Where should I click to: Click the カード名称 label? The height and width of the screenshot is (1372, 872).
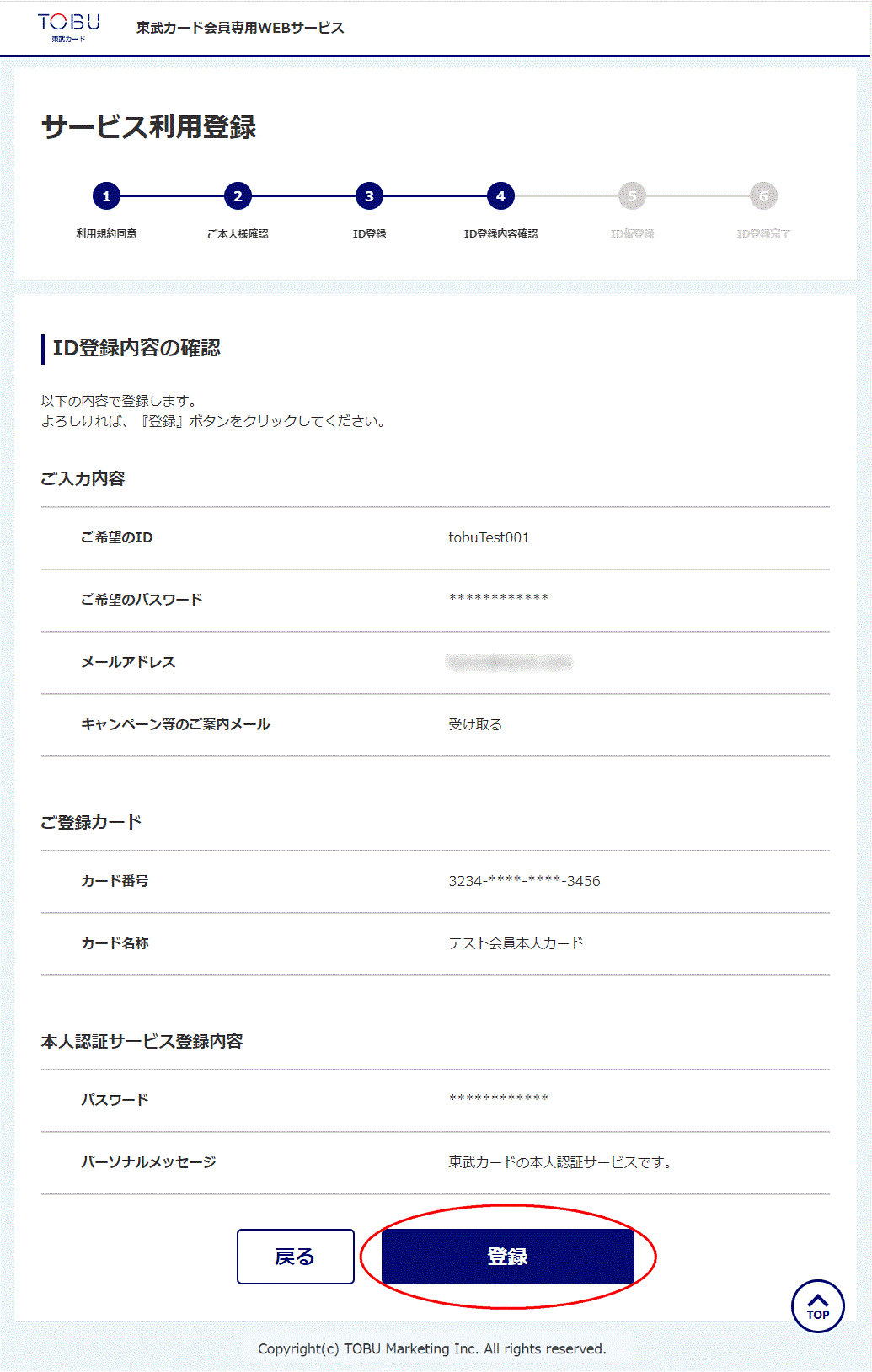coord(115,943)
